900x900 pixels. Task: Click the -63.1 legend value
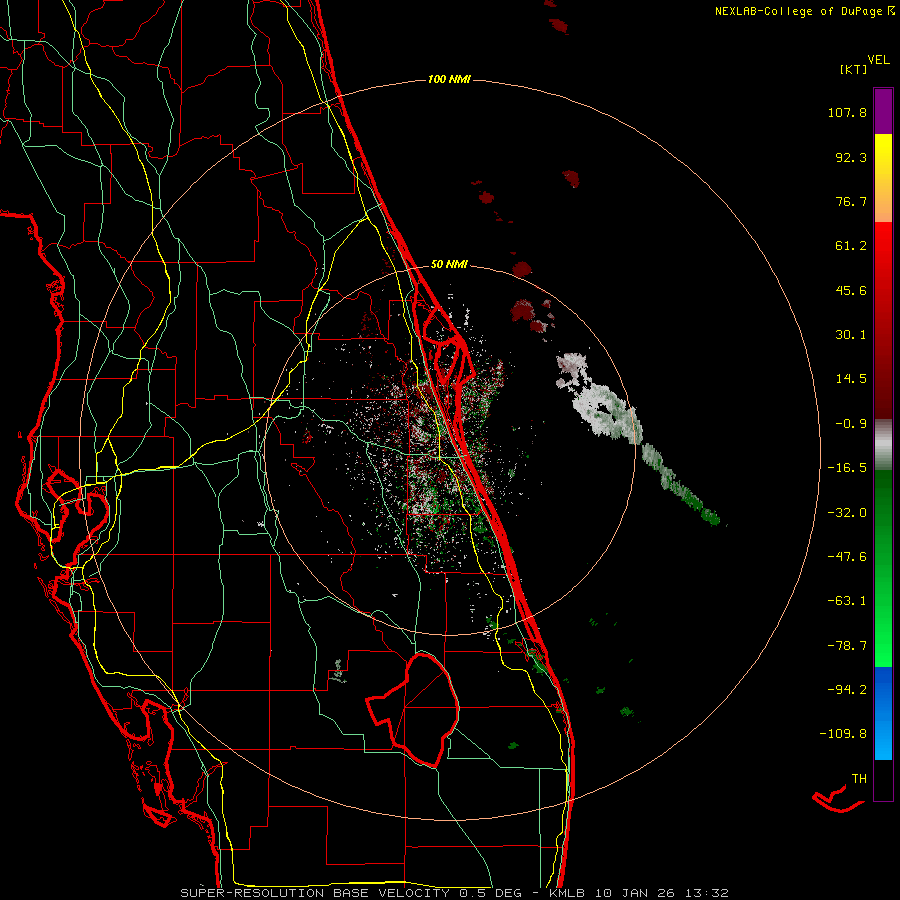(x=847, y=601)
